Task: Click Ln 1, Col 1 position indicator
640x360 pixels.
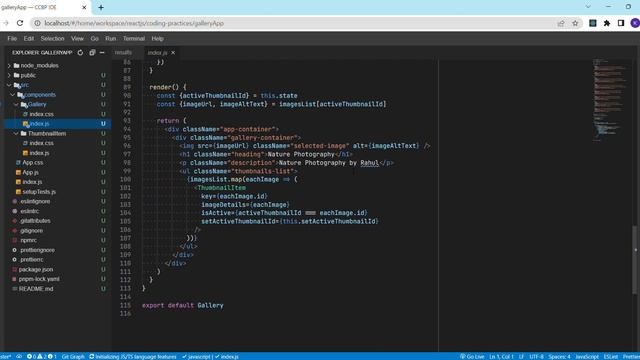Action: [x=501, y=356]
